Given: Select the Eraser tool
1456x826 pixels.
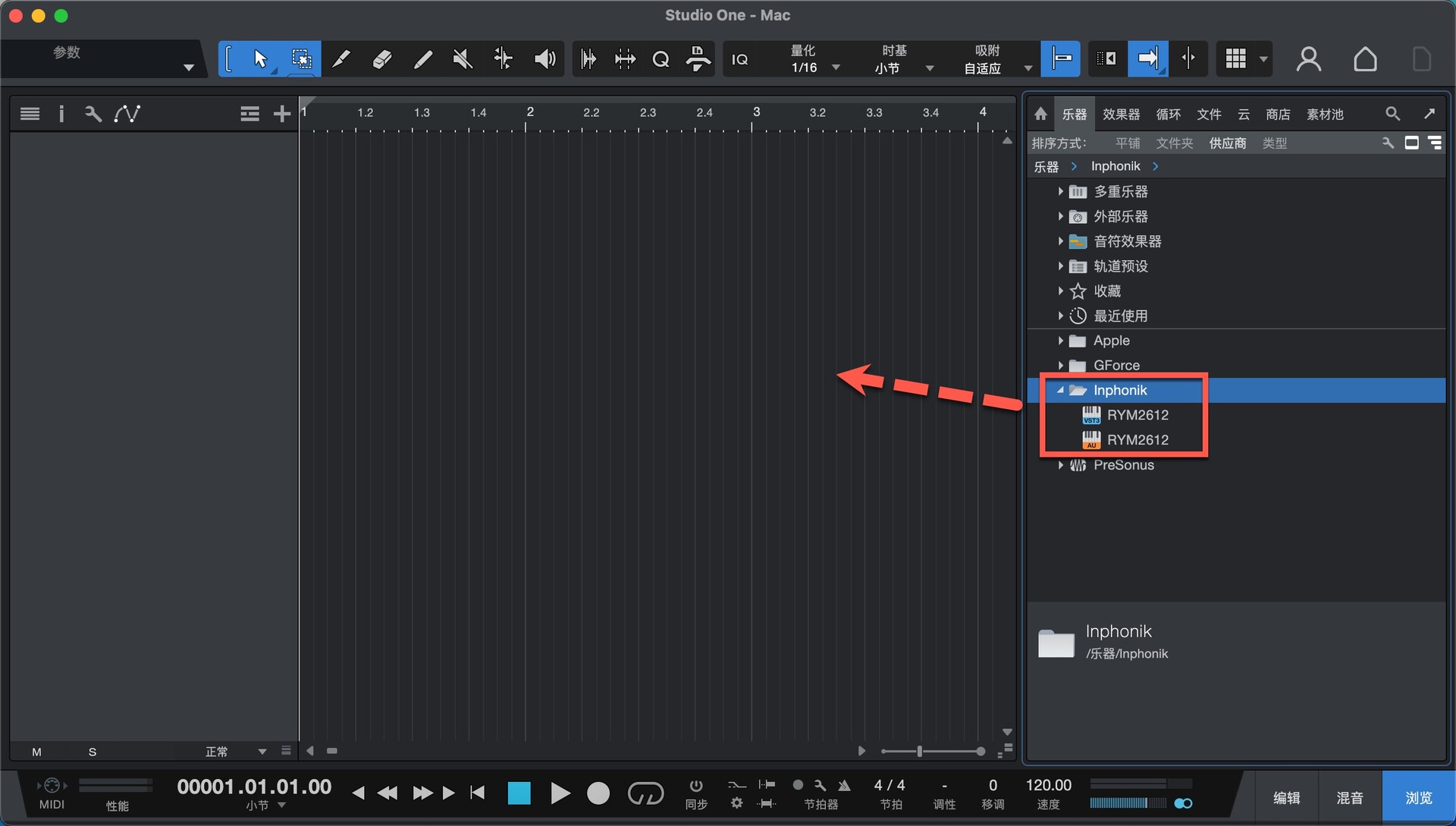Looking at the screenshot, I should 382,59.
